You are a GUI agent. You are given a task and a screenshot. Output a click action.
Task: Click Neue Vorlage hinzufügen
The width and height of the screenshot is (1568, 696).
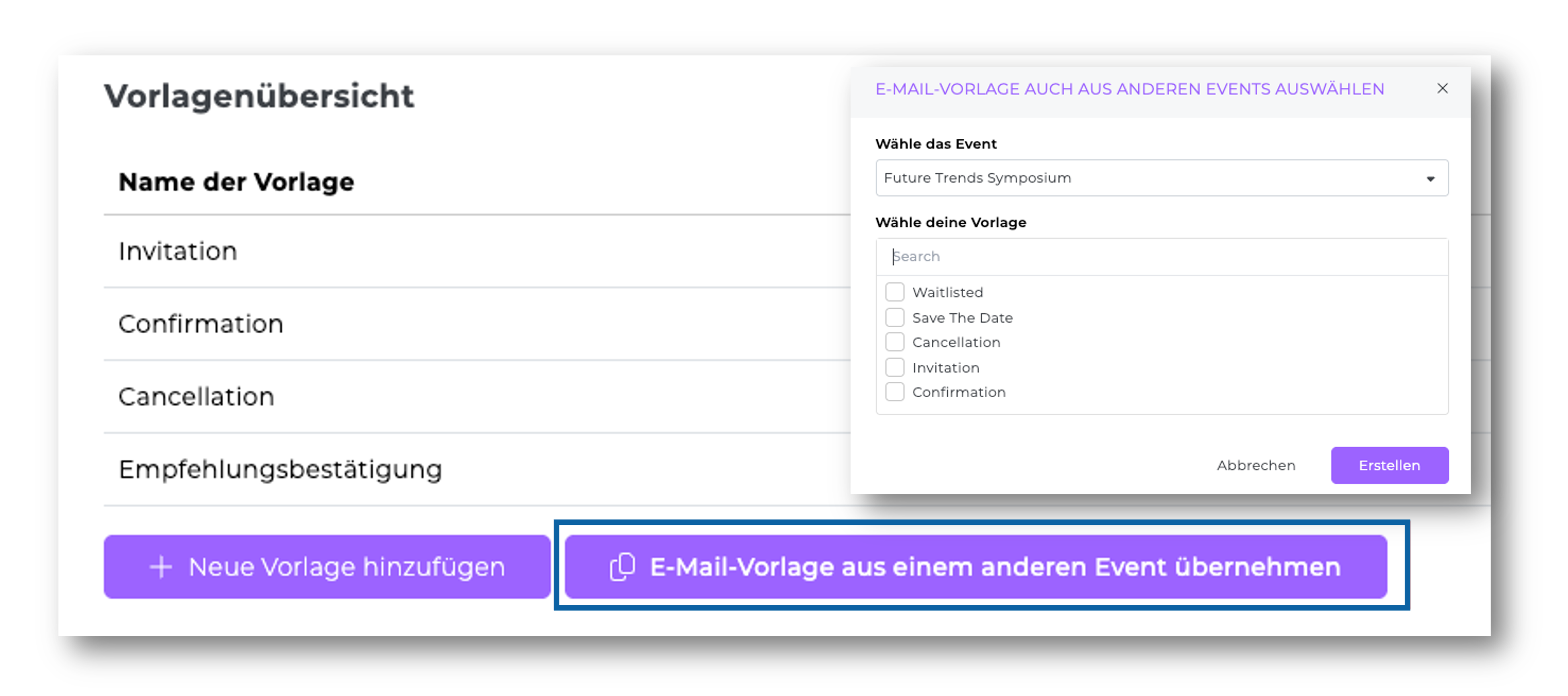(327, 566)
